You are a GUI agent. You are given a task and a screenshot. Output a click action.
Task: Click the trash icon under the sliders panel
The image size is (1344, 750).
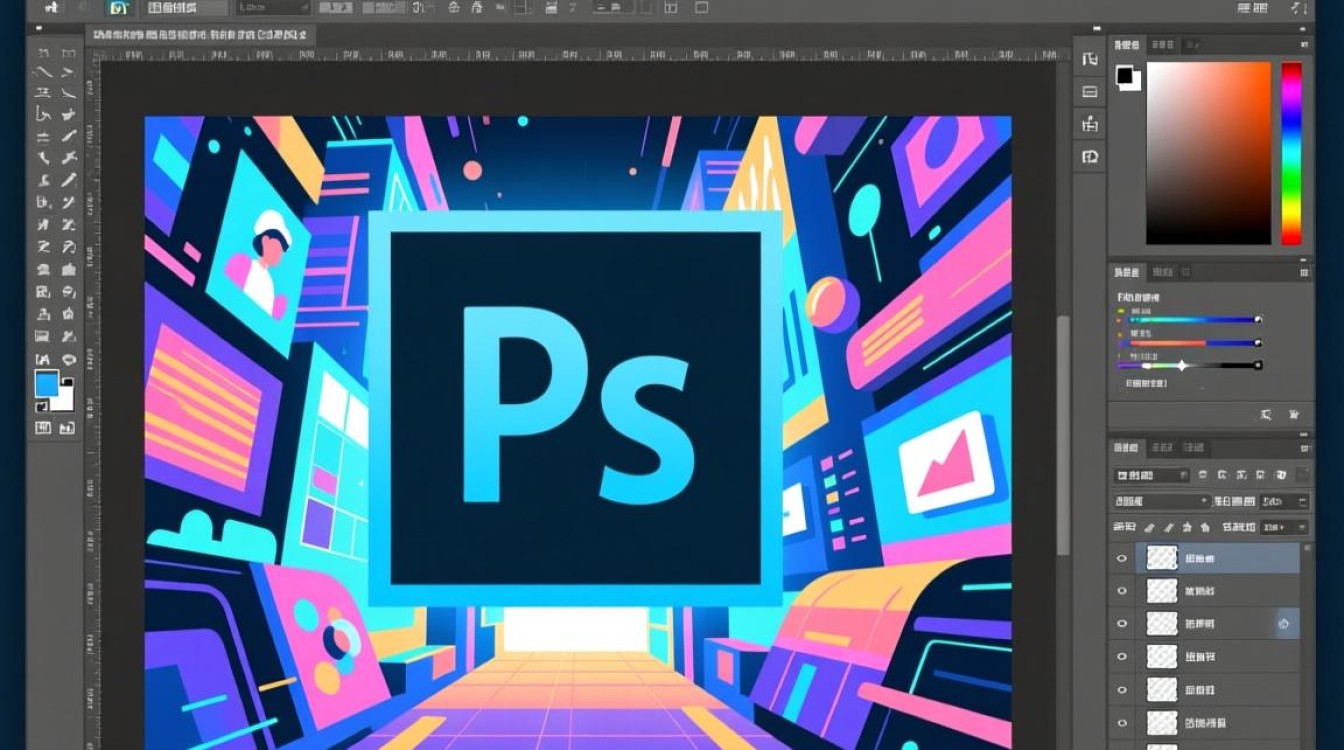[1293, 414]
